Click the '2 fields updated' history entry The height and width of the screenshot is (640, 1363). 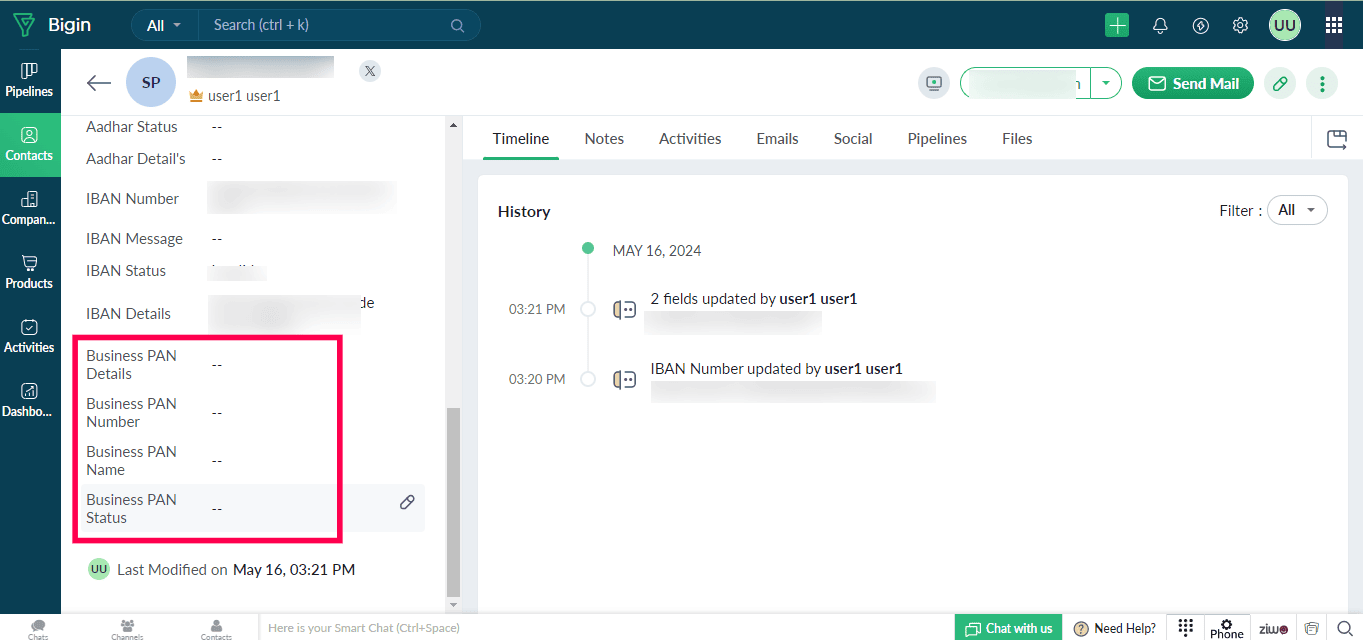pyautogui.click(x=753, y=298)
